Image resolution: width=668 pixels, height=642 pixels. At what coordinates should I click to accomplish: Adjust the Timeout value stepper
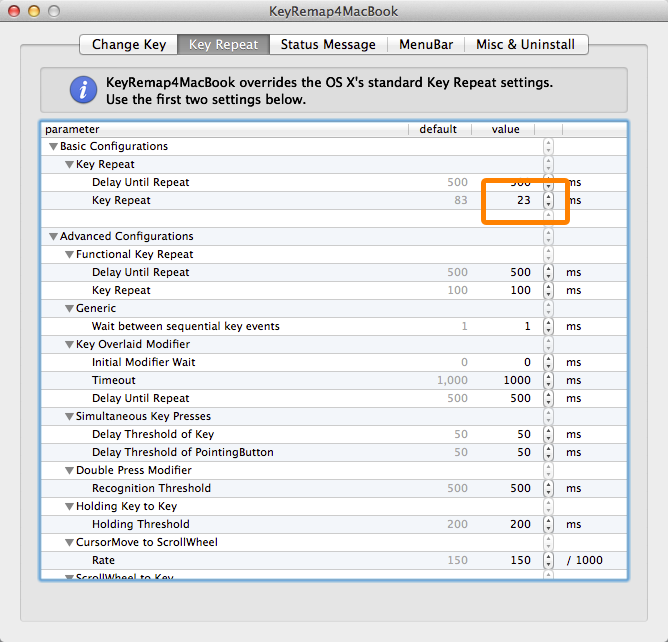click(547, 380)
